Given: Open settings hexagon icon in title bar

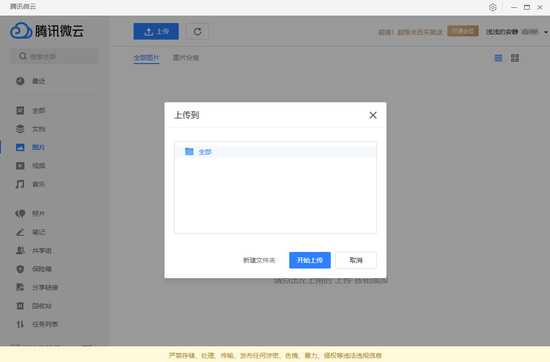Looking at the screenshot, I should click(492, 7).
